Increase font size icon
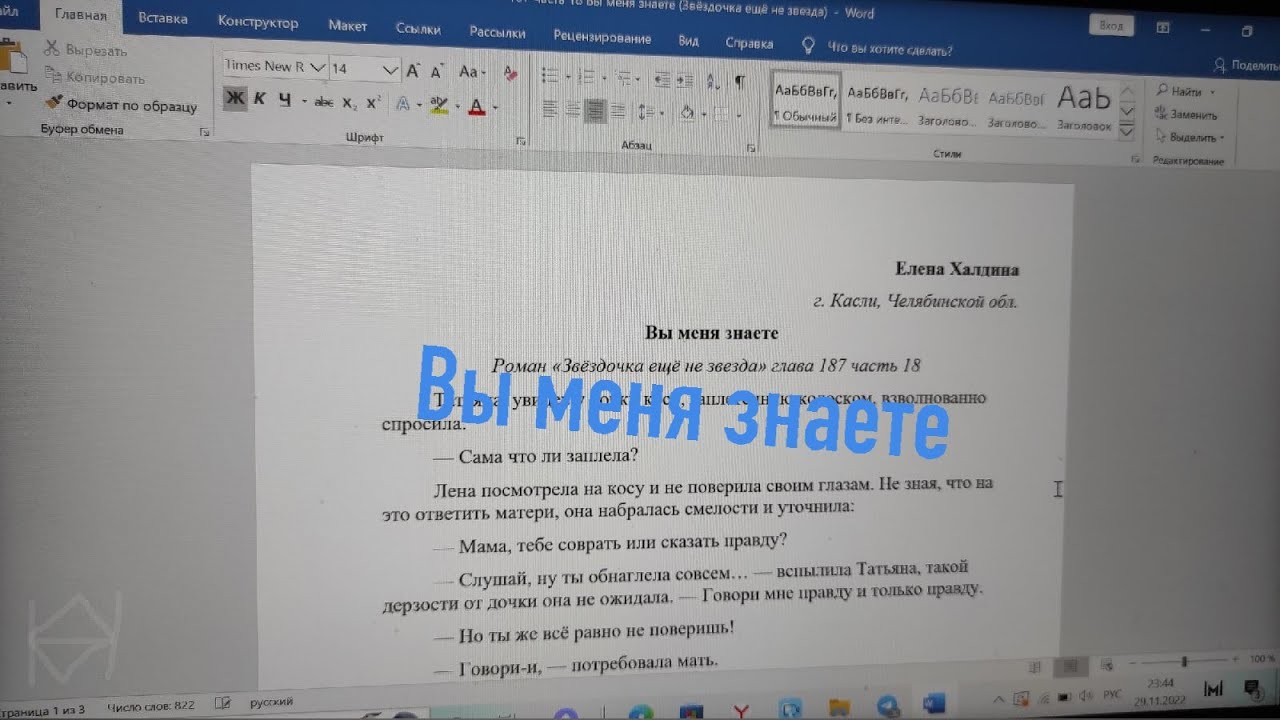 click(x=412, y=71)
